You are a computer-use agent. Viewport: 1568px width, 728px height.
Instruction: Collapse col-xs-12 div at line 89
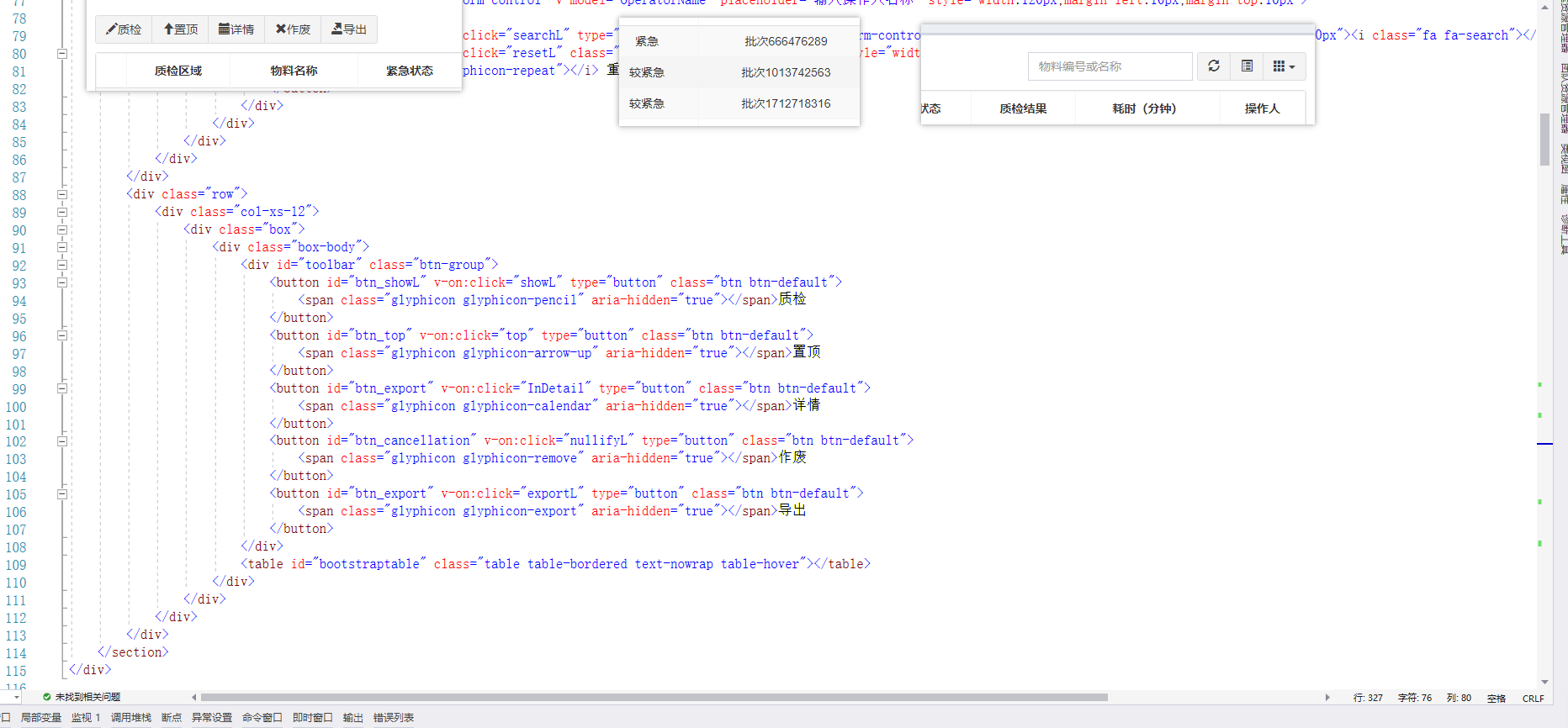click(x=62, y=212)
